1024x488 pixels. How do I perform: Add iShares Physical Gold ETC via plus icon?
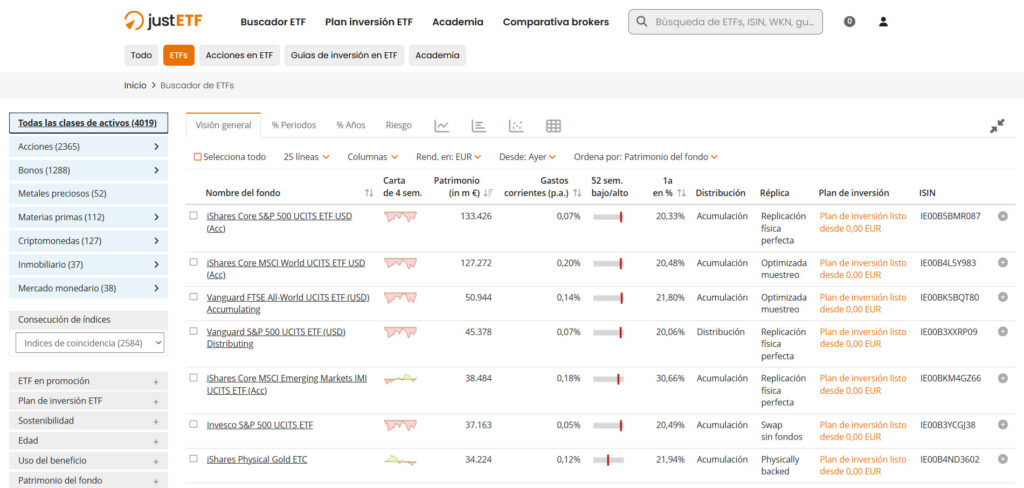1002,459
